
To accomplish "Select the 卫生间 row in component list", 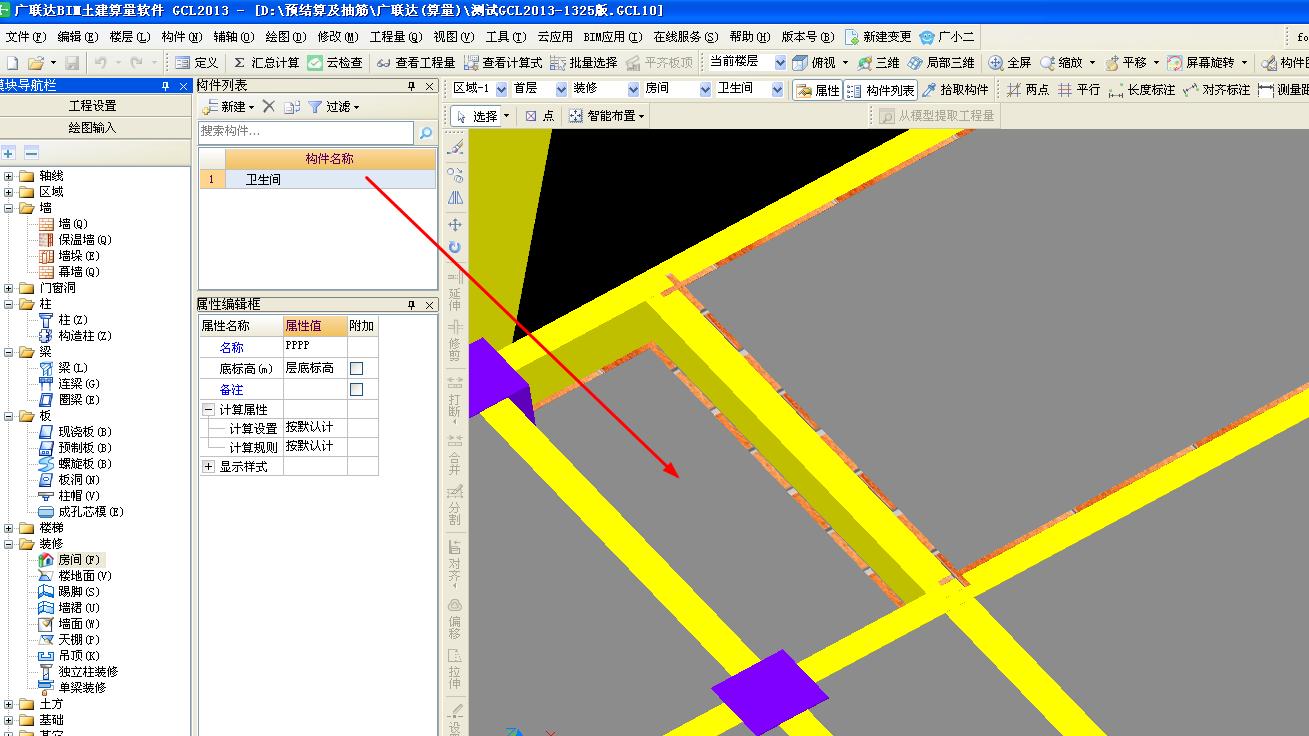I will coord(318,180).
